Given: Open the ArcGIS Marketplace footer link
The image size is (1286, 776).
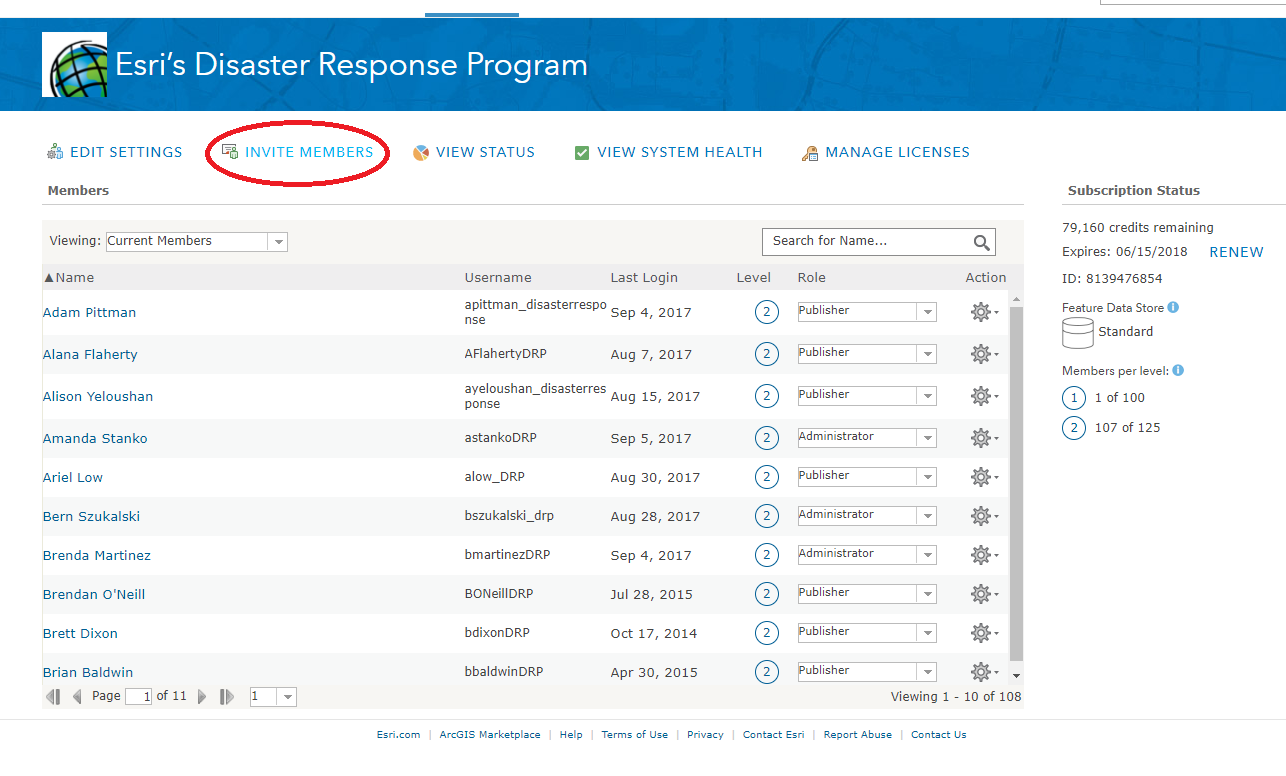Looking at the screenshot, I should [490, 734].
